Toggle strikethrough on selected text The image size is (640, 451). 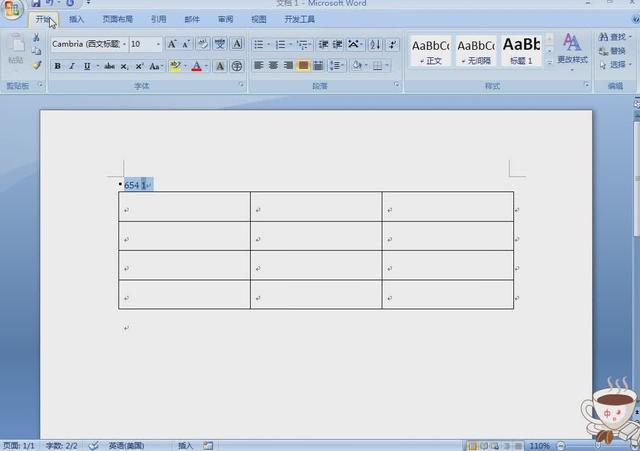tap(107, 66)
